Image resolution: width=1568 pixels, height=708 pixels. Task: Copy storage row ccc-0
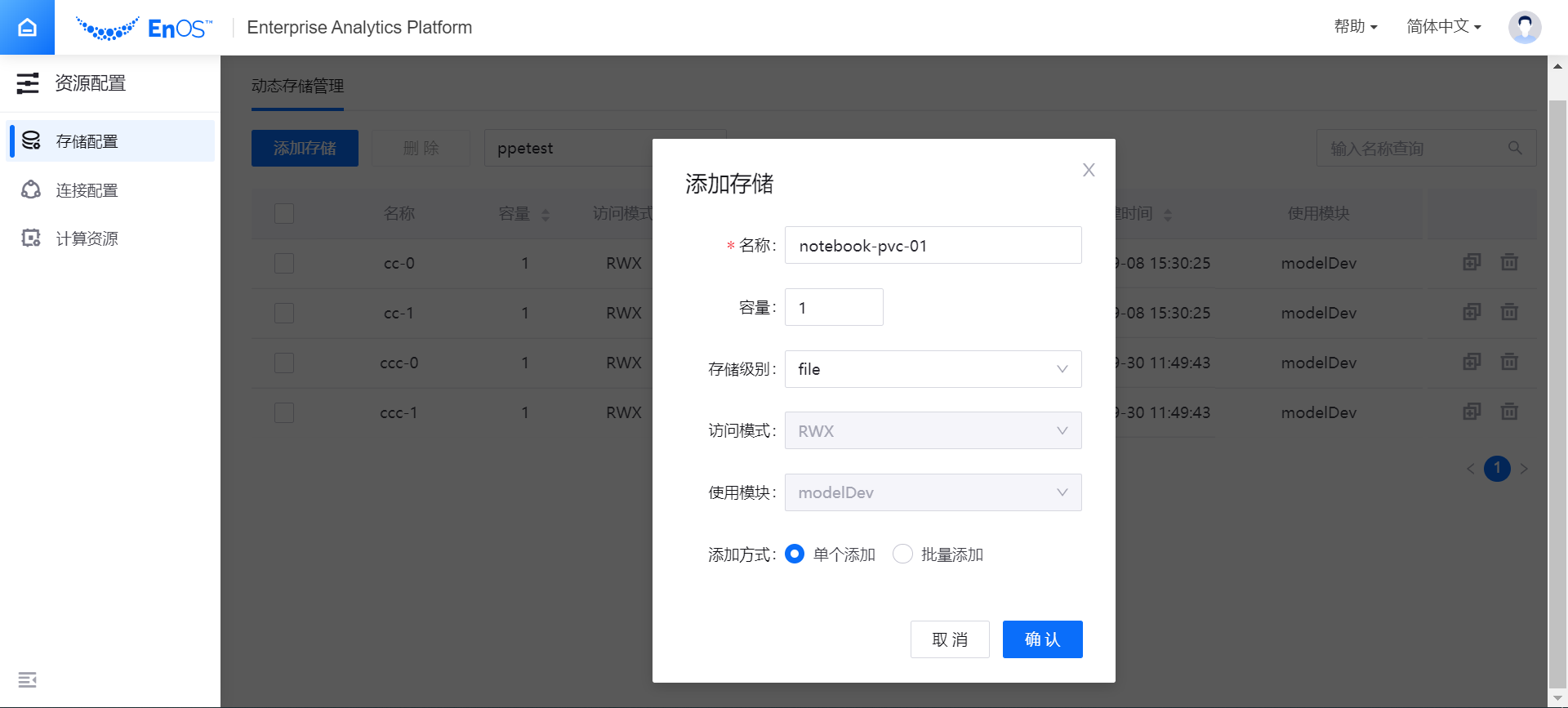coord(1472,362)
